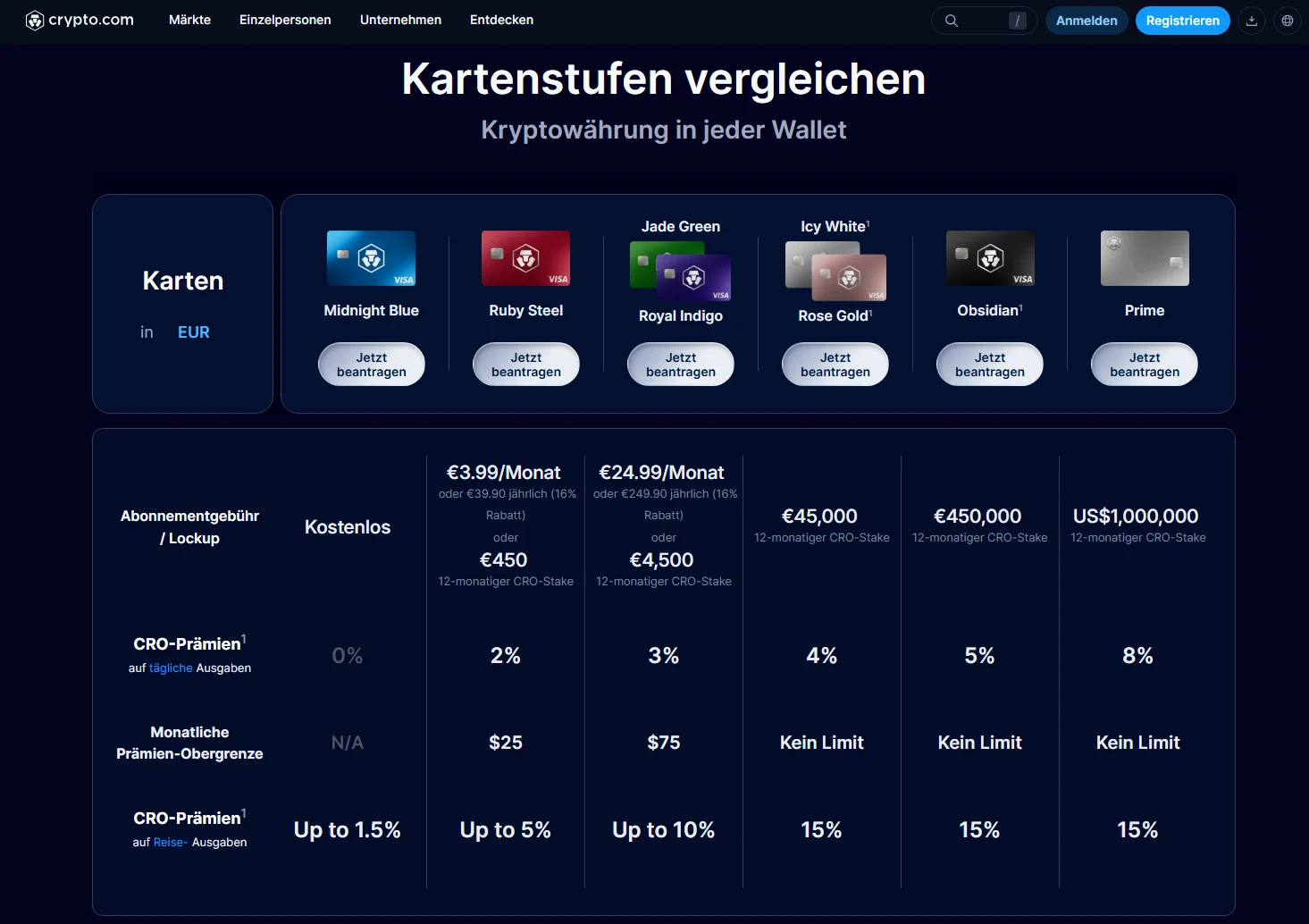
Task: Click the 'tägliche' link
Action: pyautogui.click(x=171, y=668)
